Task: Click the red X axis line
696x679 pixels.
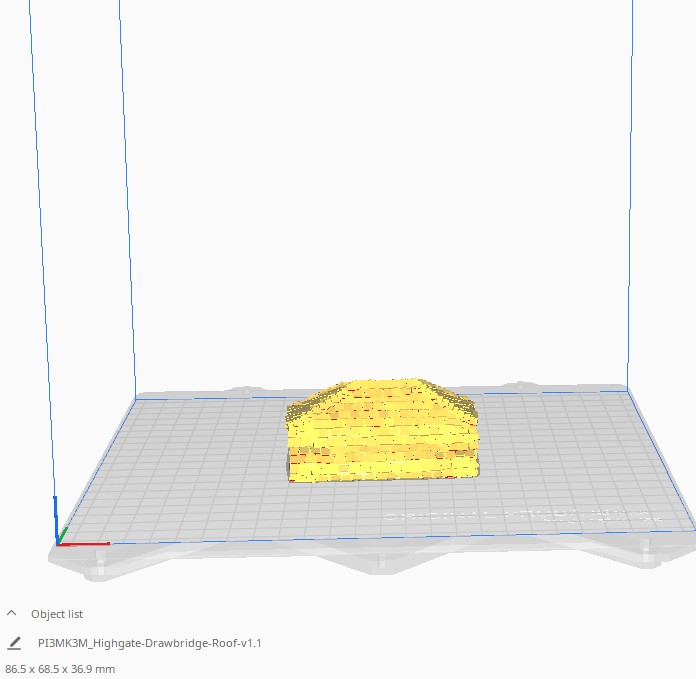Action: [x=88, y=544]
